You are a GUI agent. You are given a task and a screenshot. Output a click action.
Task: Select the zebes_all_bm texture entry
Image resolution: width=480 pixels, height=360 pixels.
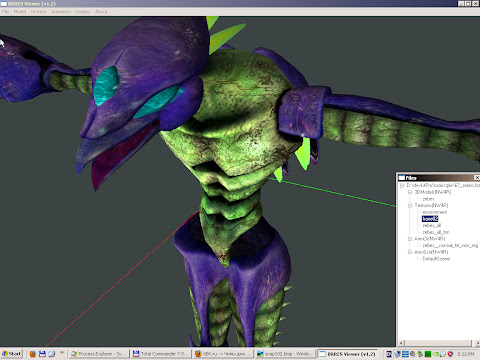point(436,232)
